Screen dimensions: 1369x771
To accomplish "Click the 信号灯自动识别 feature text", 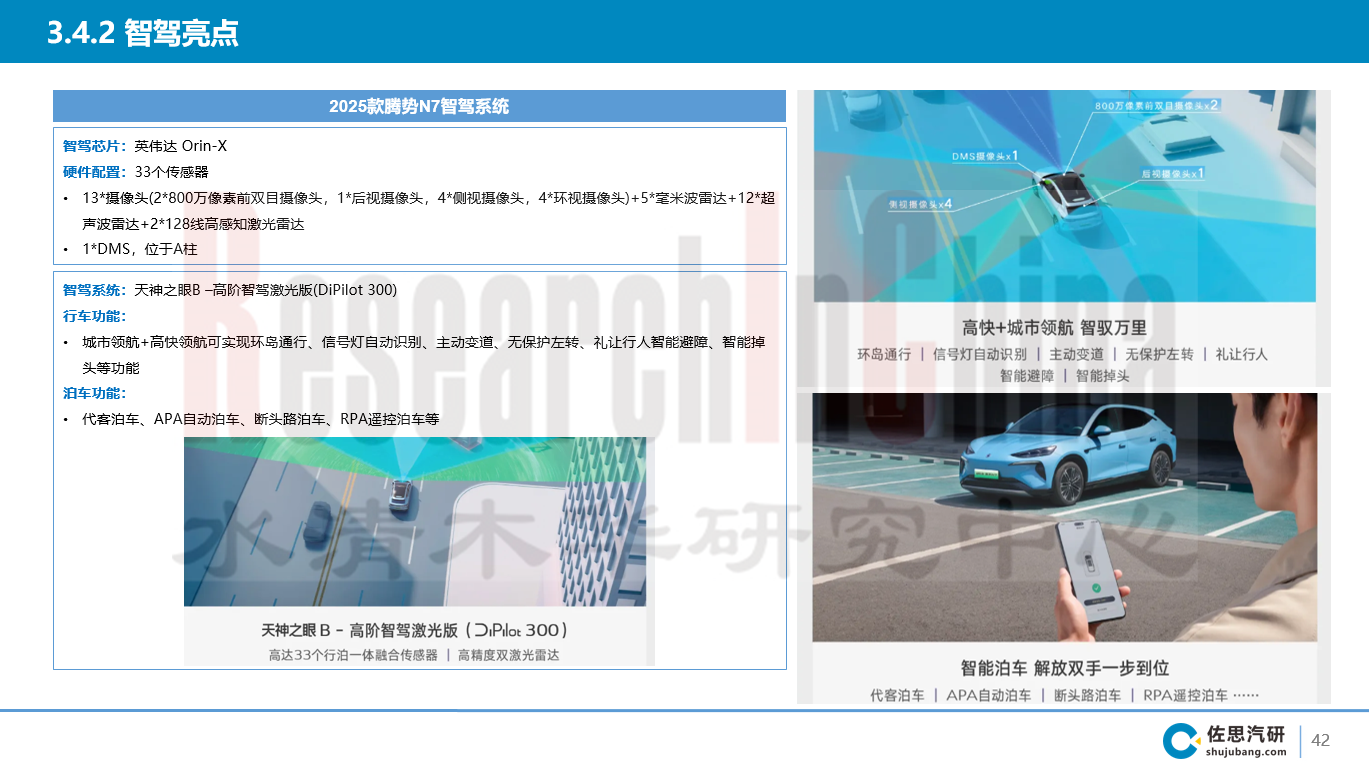I will tap(980, 354).
